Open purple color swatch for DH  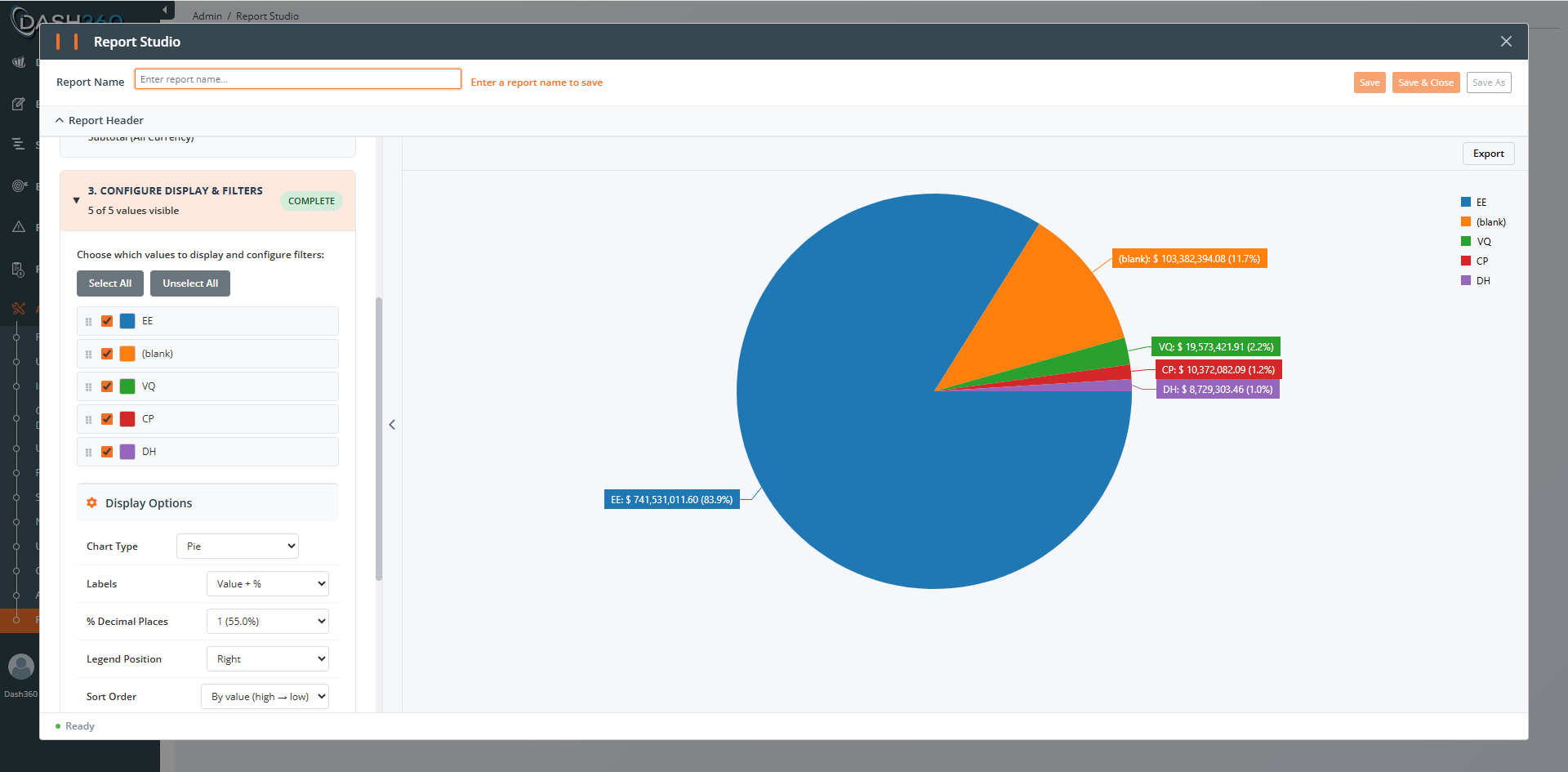pos(127,452)
